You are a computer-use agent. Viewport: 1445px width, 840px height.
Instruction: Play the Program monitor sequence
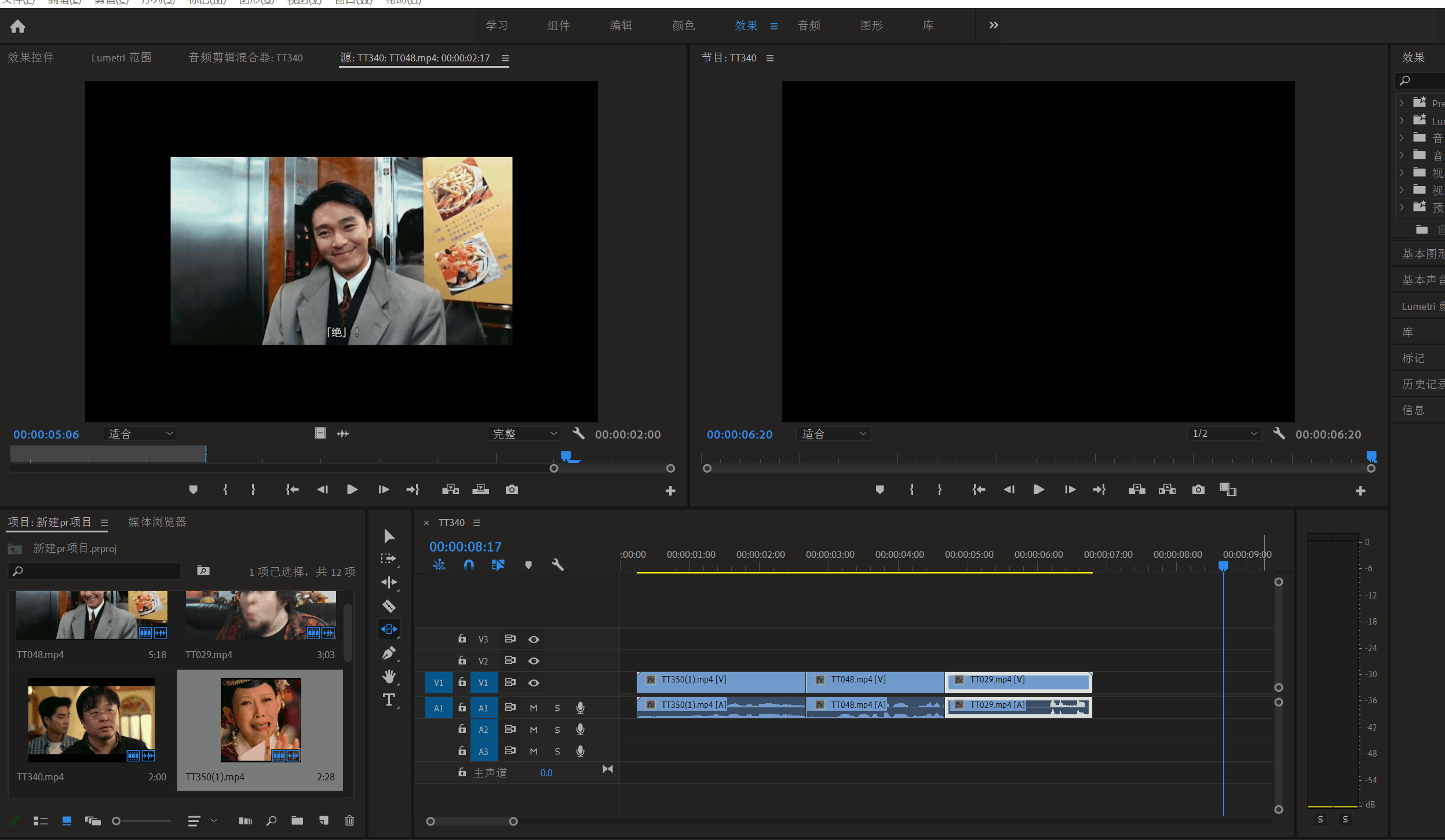(1039, 490)
